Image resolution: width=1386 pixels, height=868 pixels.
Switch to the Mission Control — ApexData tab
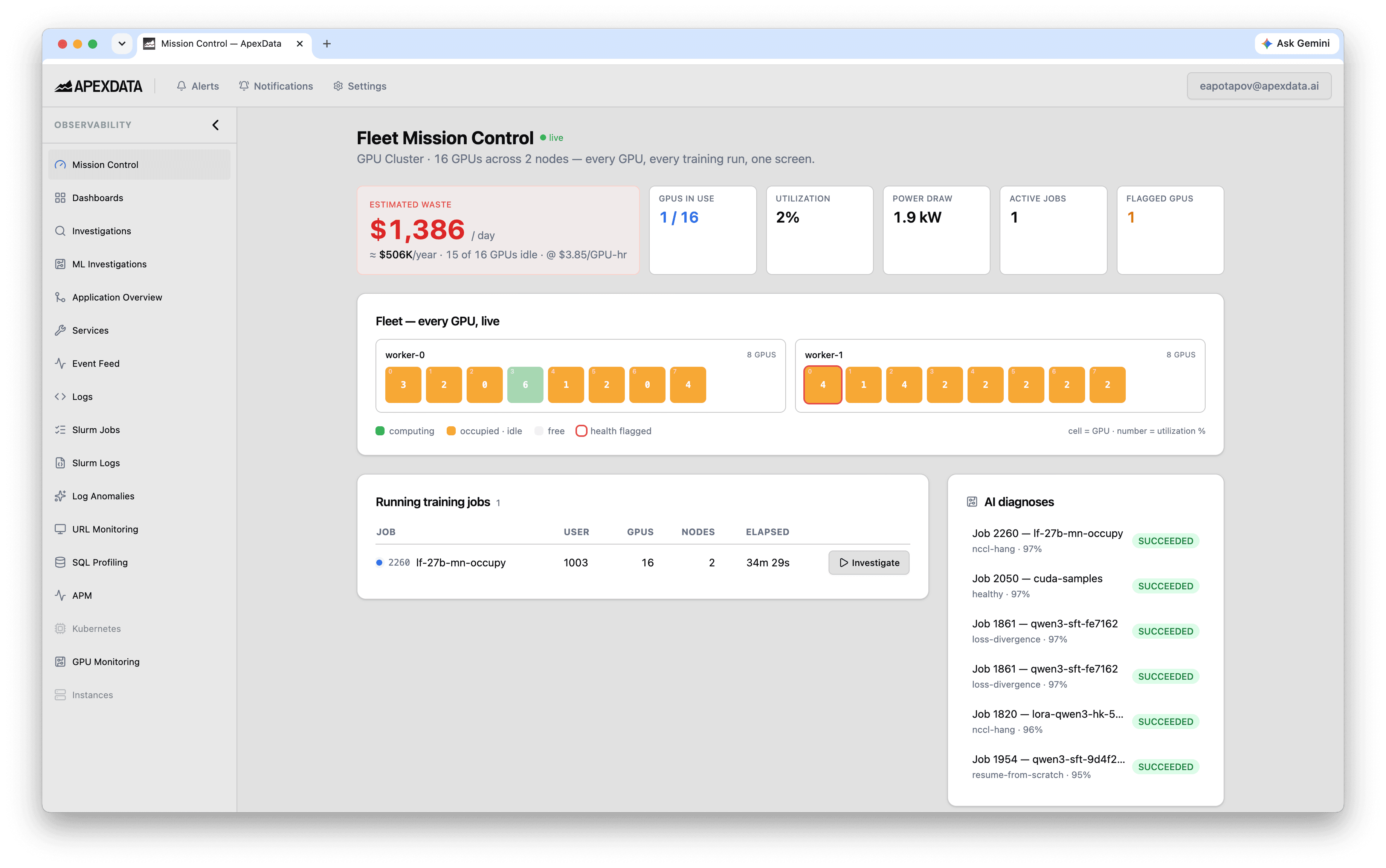[221, 44]
